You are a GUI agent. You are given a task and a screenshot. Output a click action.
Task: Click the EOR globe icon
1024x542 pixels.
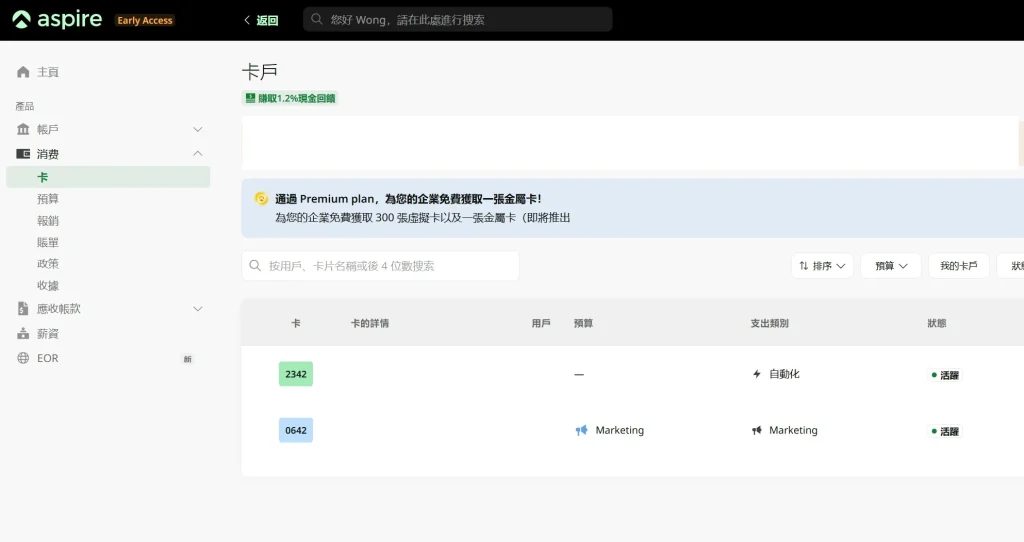tap(23, 358)
